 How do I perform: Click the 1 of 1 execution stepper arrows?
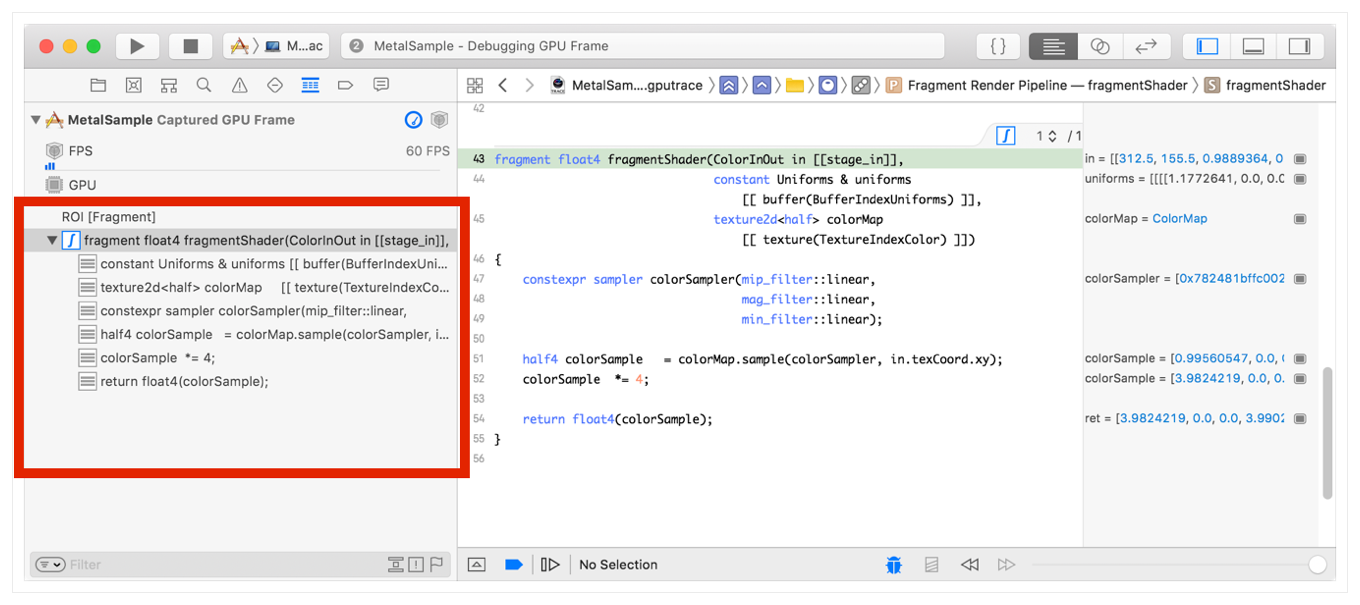pos(1053,136)
